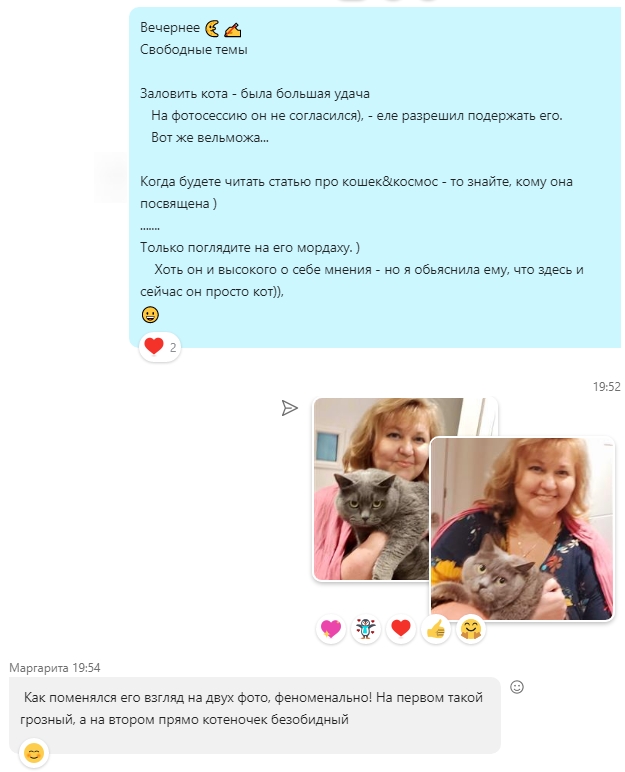Select the thumbs-up reaction under the photos
The width and height of the screenshot is (625, 772).
(x=436, y=629)
